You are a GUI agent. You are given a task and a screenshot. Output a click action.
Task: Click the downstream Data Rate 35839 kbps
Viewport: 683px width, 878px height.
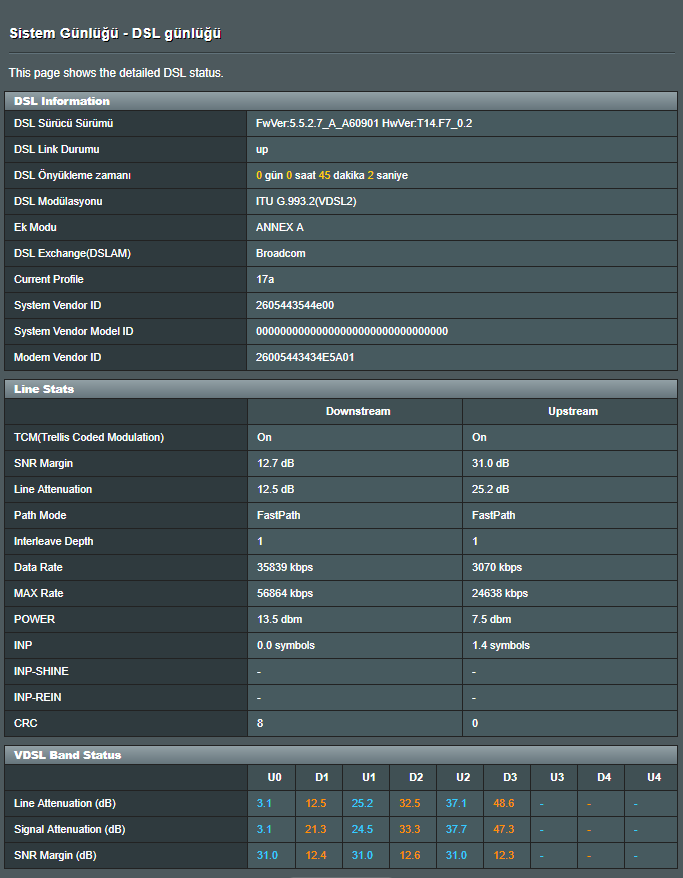click(284, 567)
